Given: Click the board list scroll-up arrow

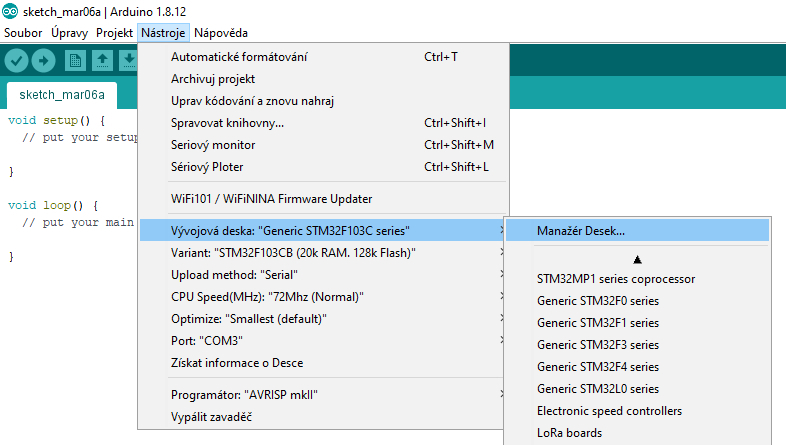Looking at the screenshot, I should pos(637,260).
